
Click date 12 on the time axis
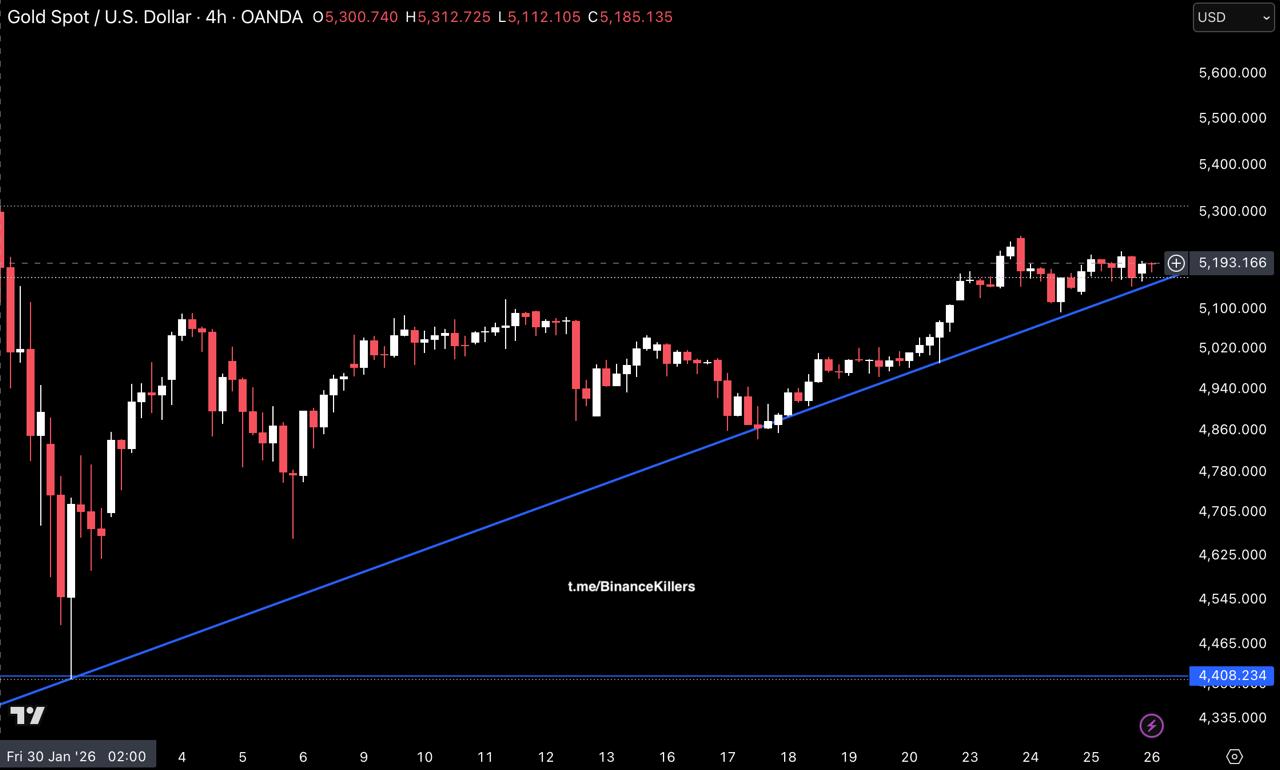click(x=546, y=757)
